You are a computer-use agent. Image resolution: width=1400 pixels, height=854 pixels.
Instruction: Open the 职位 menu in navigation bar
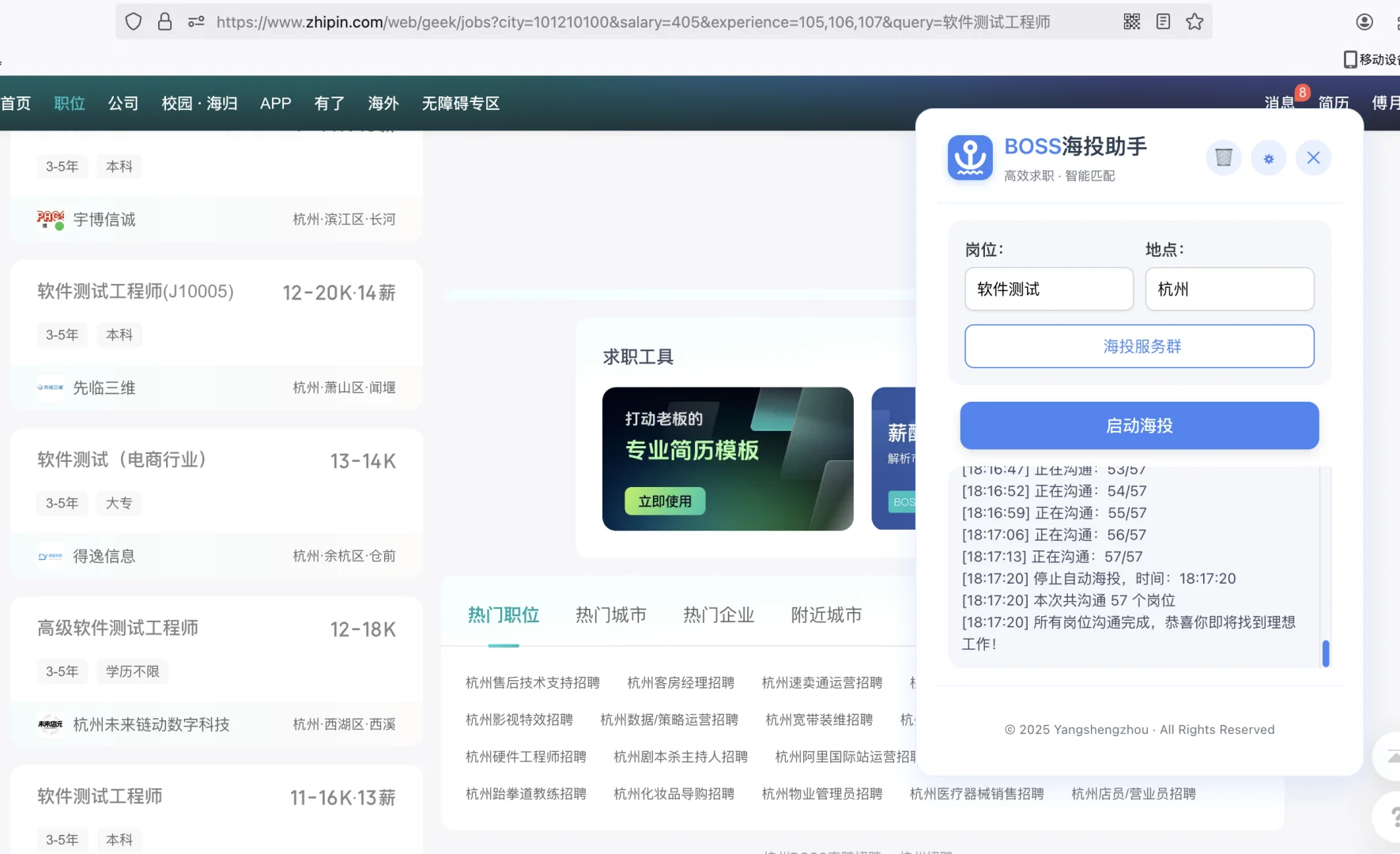pos(69,103)
